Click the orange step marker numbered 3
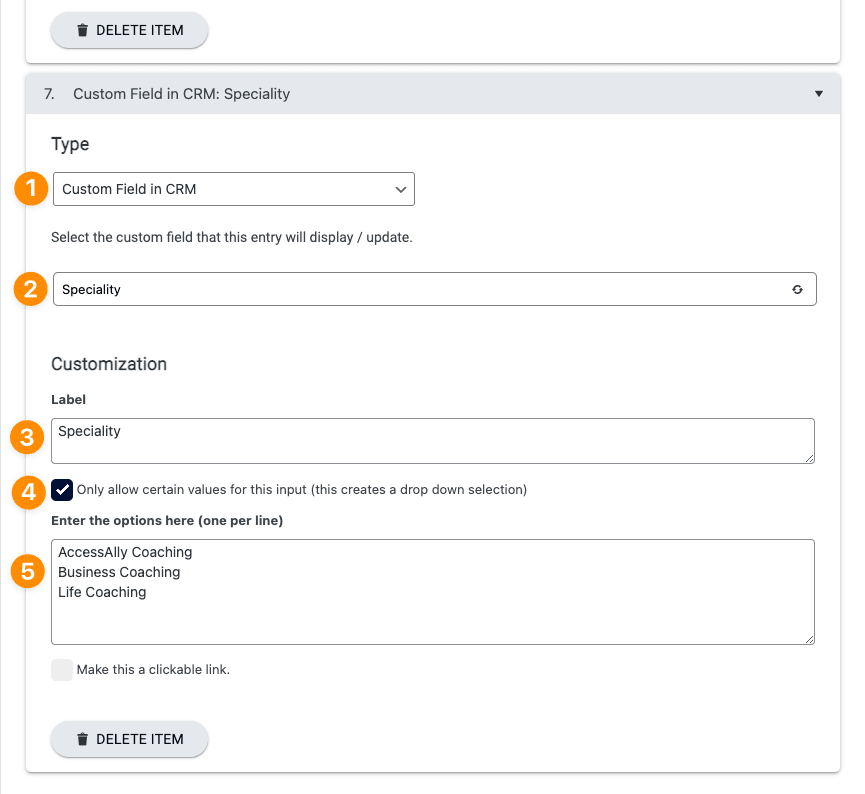The image size is (865, 794). [27, 437]
